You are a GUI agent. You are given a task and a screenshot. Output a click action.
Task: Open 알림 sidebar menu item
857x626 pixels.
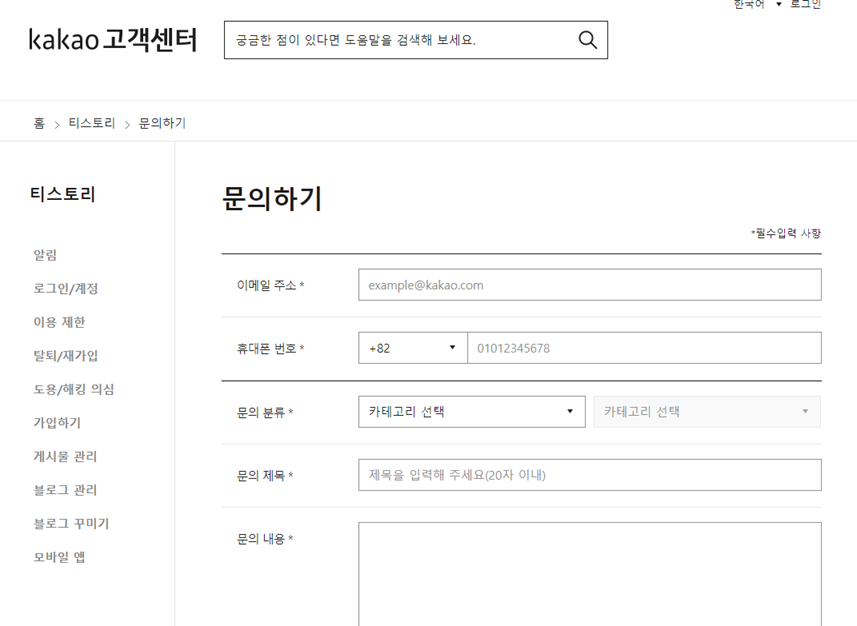[x=45, y=255]
